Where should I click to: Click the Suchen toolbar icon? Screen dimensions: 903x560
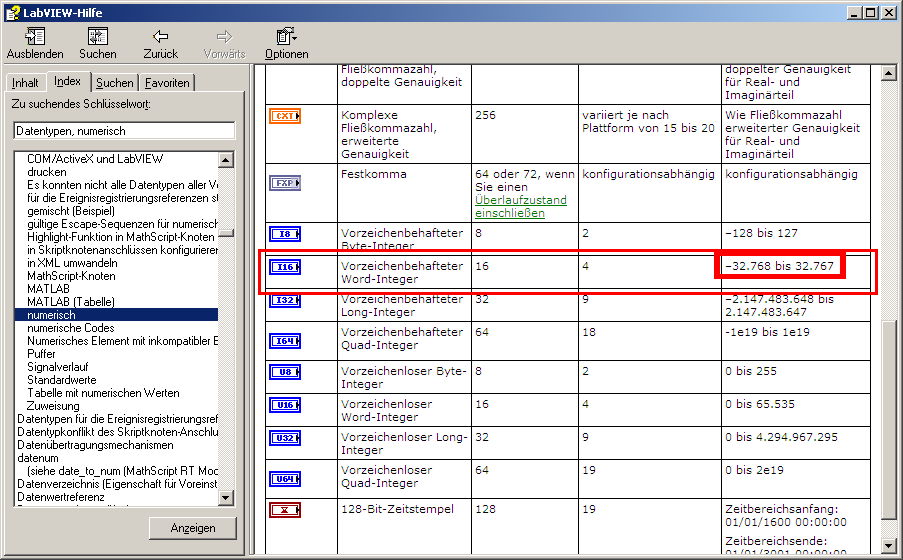97,37
